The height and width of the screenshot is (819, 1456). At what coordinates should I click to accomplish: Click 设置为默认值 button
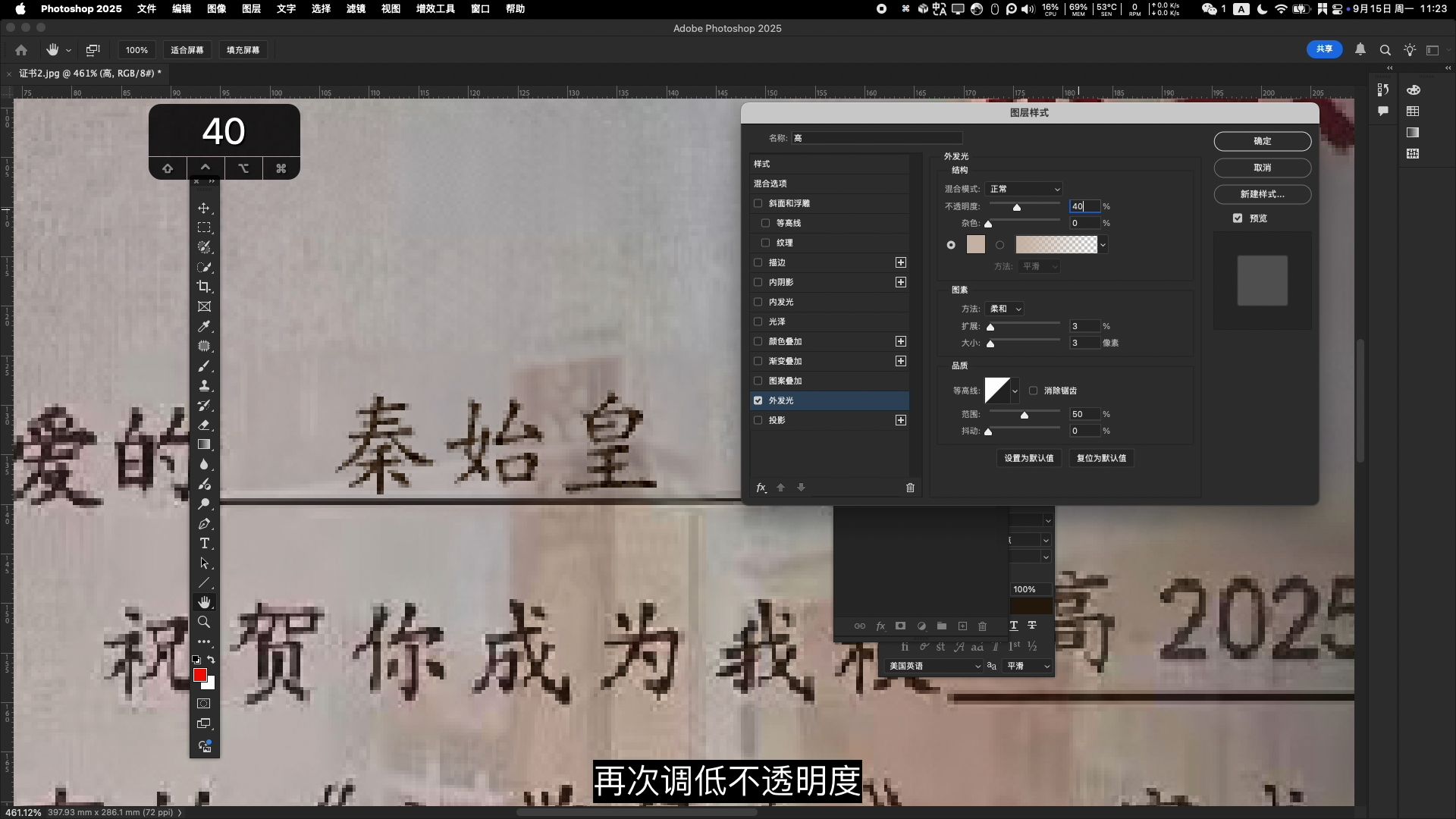point(1028,458)
